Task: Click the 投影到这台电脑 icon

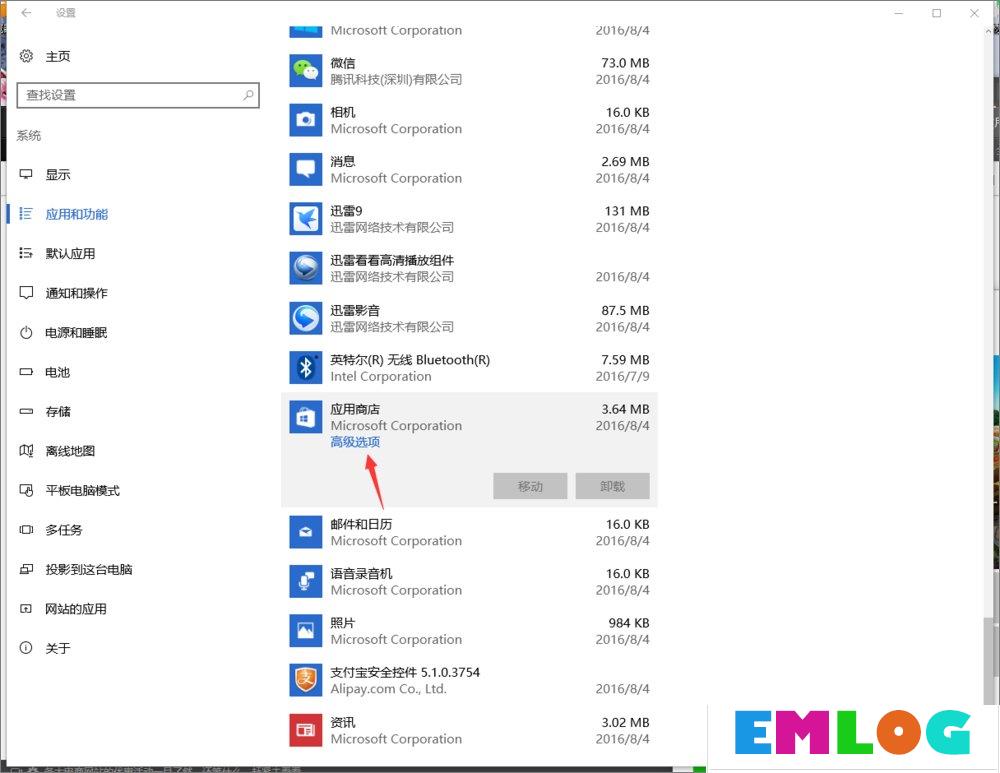Action: coord(26,570)
